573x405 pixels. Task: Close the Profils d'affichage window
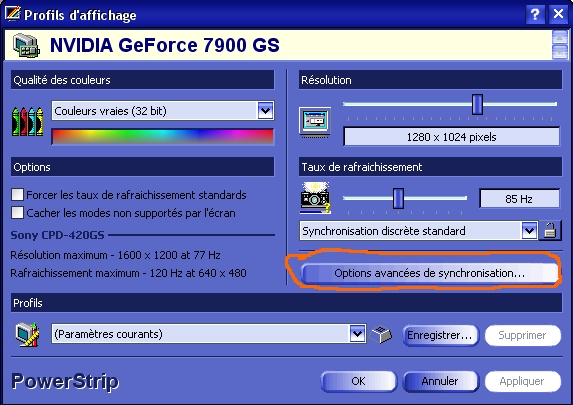point(558,15)
